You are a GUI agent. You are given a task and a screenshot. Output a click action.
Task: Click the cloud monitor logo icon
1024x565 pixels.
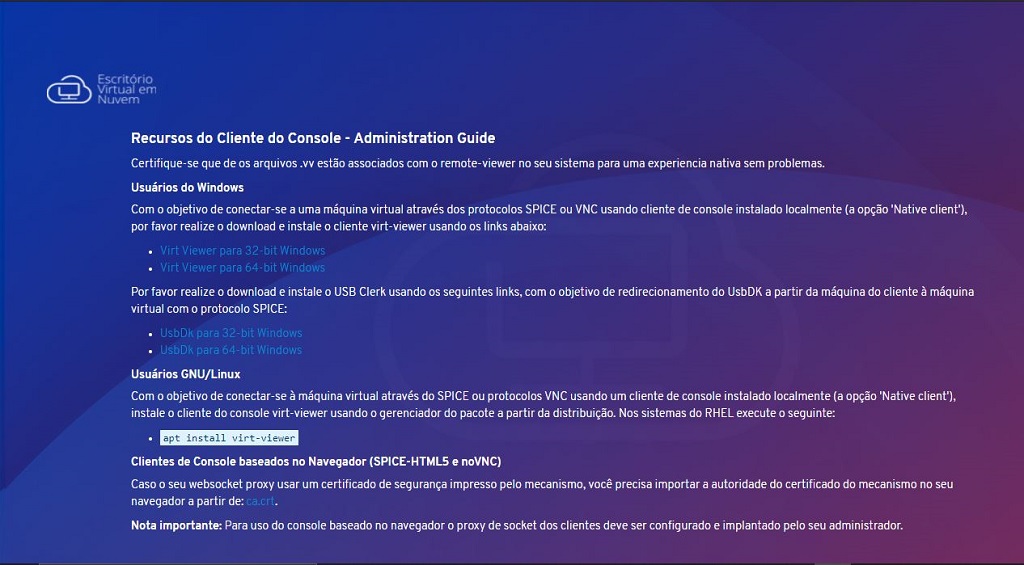(68, 89)
